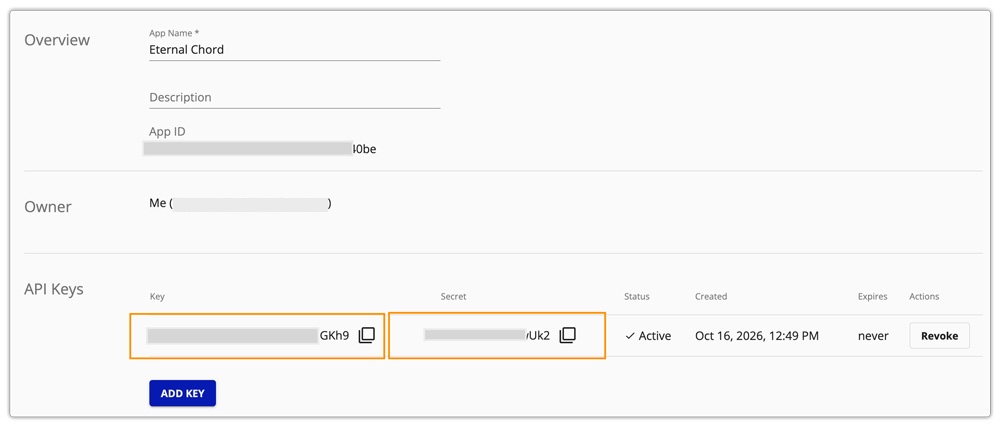1000x425 pixels.
Task: Click the ADD KEY button
Action: click(x=182, y=393)
